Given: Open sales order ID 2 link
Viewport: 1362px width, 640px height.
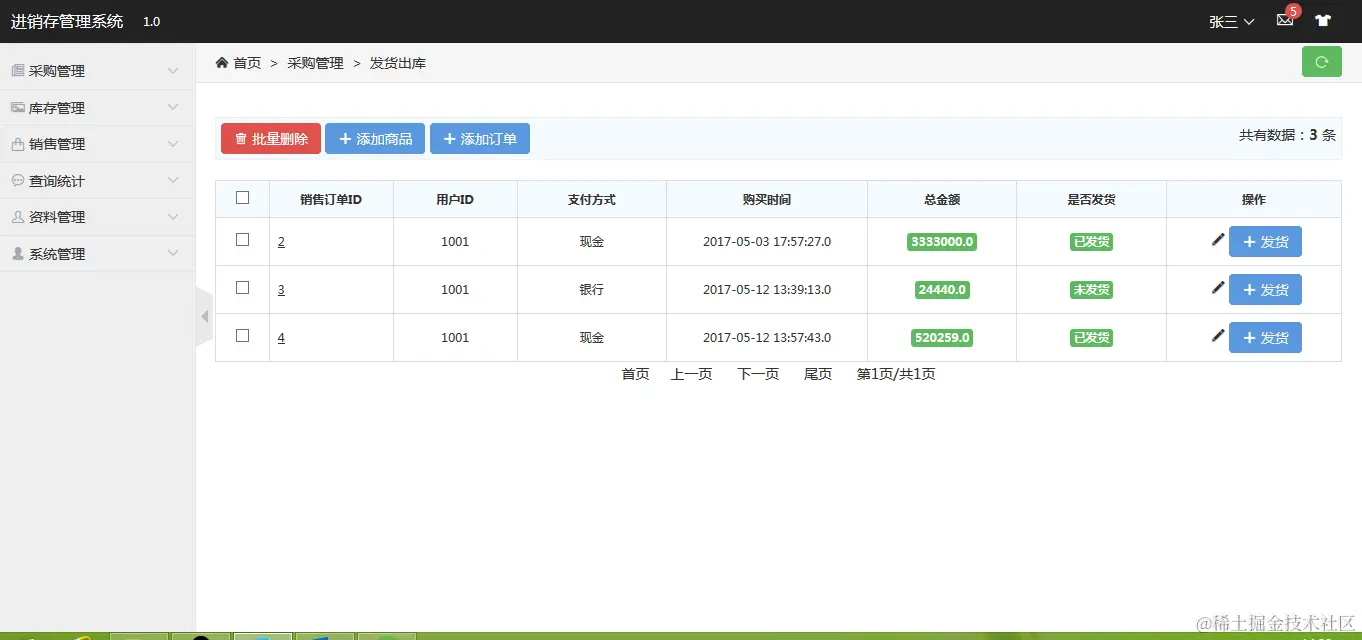Looking at the screenshot, I should coord(281,242).
